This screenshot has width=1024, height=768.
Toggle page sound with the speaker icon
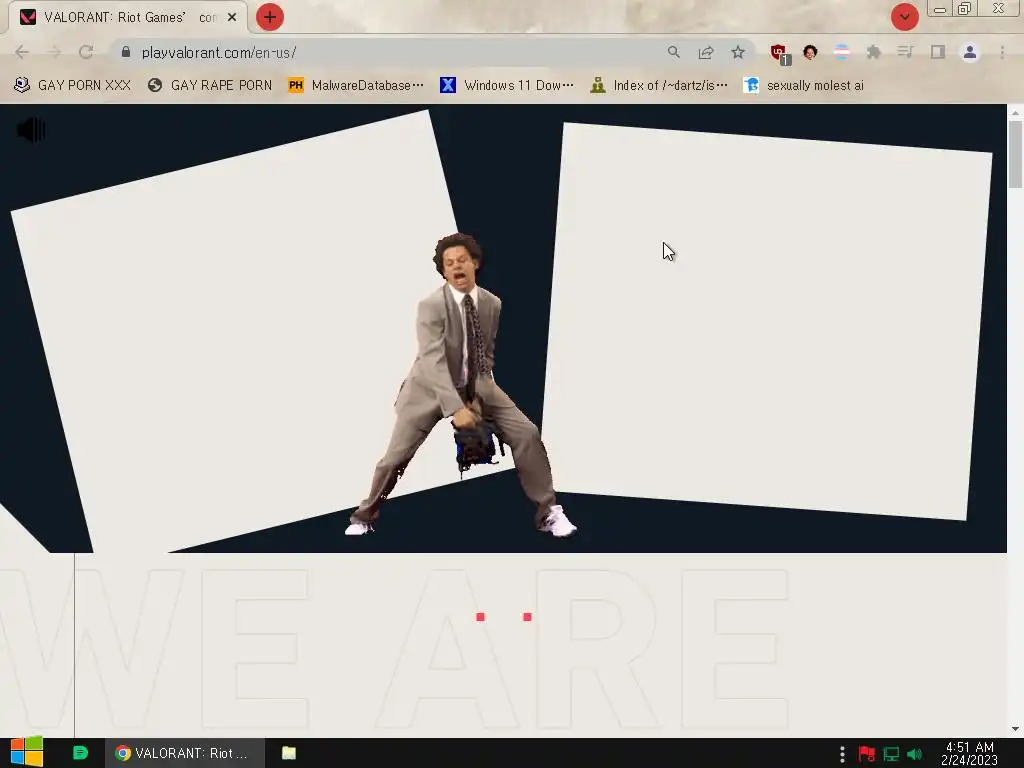point(31,130)
